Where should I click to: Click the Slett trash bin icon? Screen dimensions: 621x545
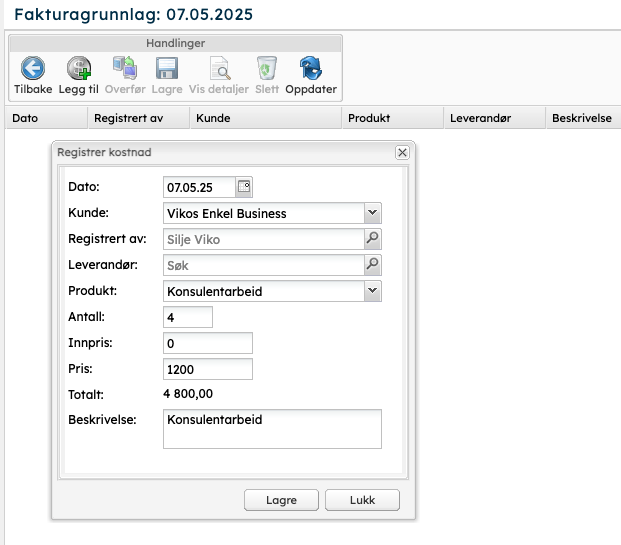point(266,68)
